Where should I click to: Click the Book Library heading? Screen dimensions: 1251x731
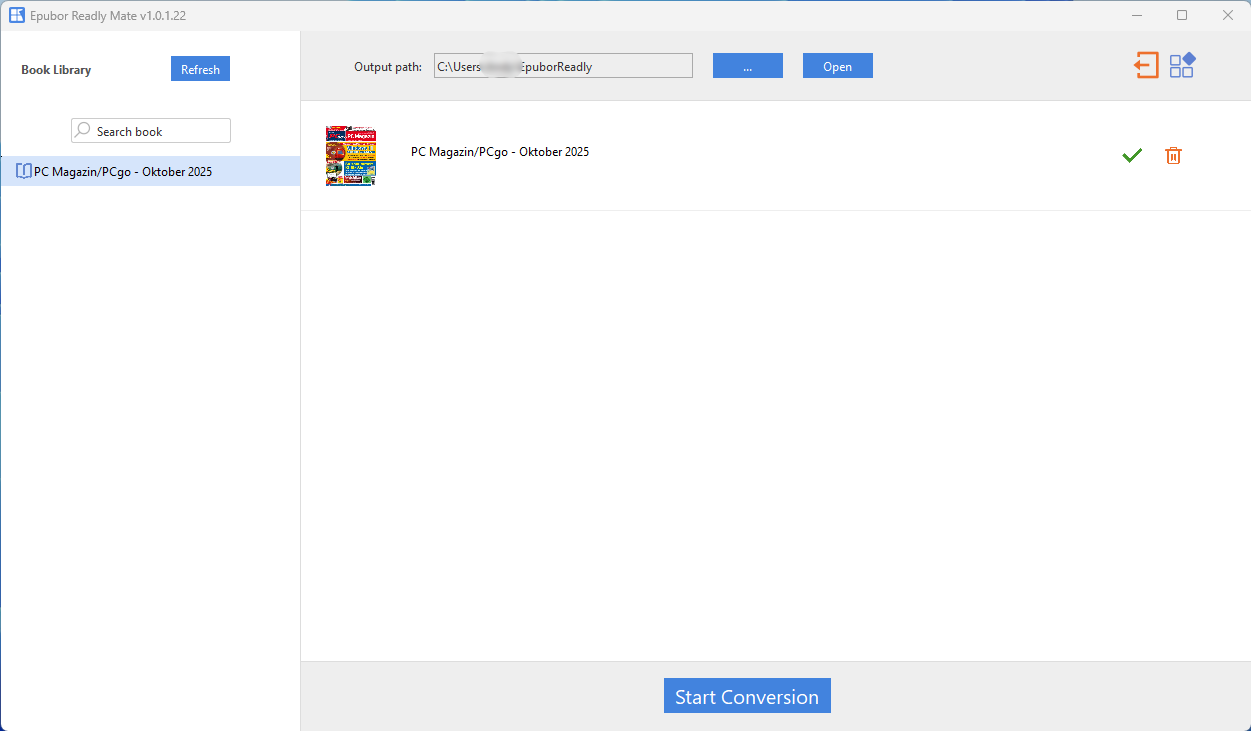click(x=56, y=70)
